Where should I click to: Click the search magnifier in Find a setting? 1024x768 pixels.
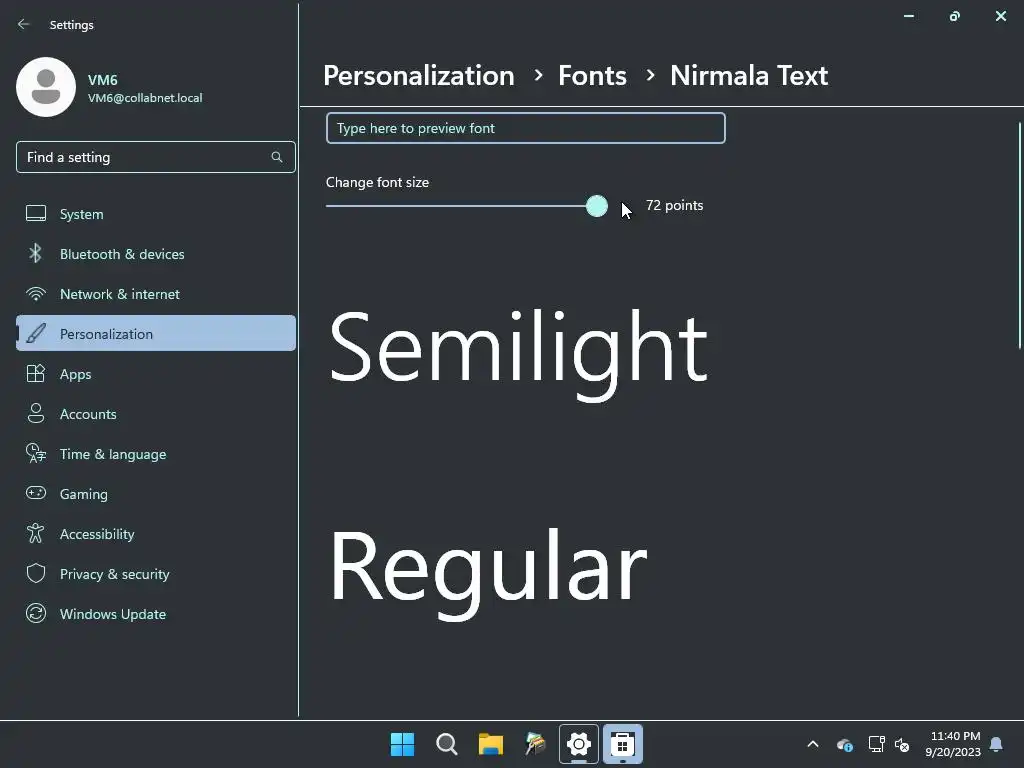[277, 157]
